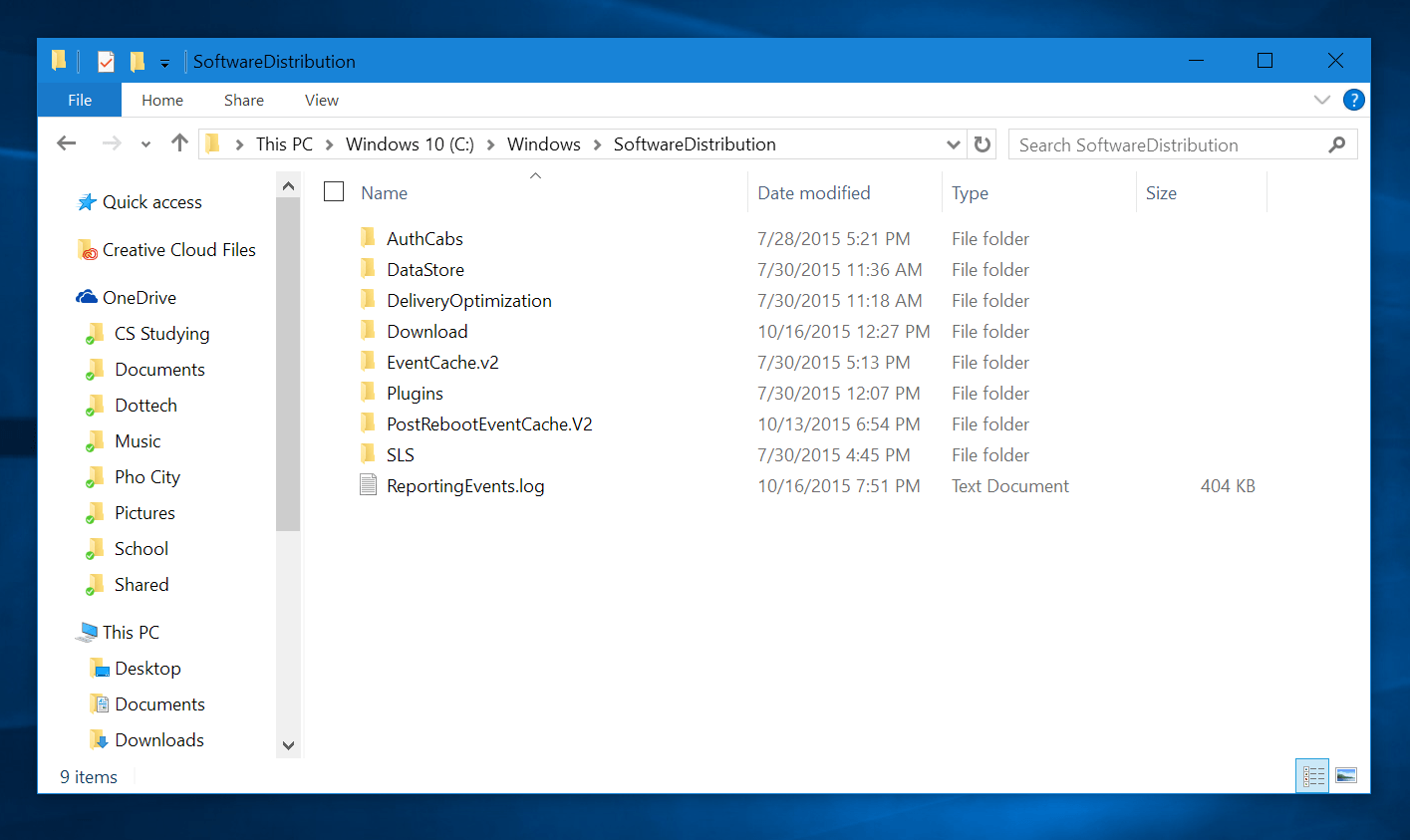1410x840 pixels.
Task: Switch to Large icons view in status bar
Action: click(1346, 775)
